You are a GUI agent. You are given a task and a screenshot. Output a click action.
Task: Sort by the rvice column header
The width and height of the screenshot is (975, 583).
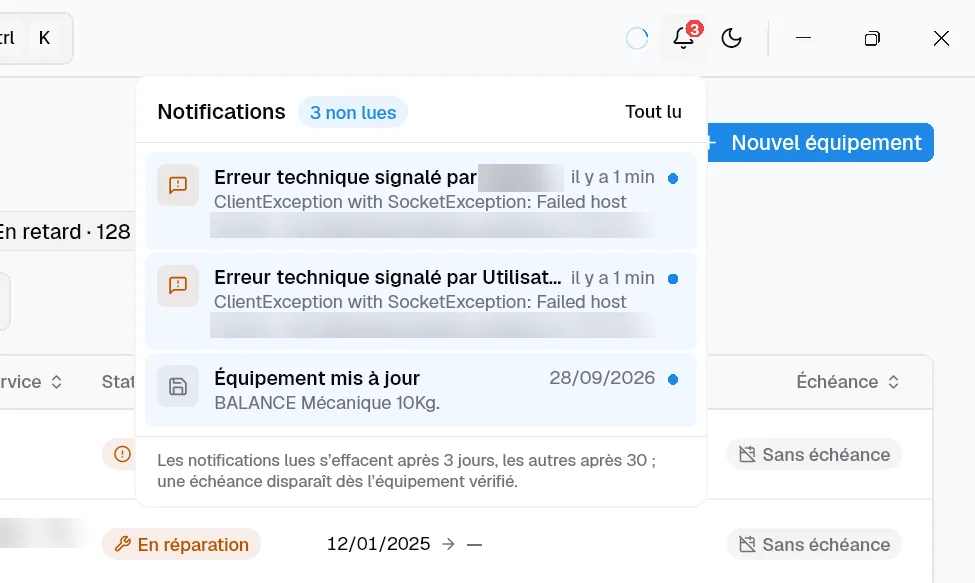(x=31, y=382)
